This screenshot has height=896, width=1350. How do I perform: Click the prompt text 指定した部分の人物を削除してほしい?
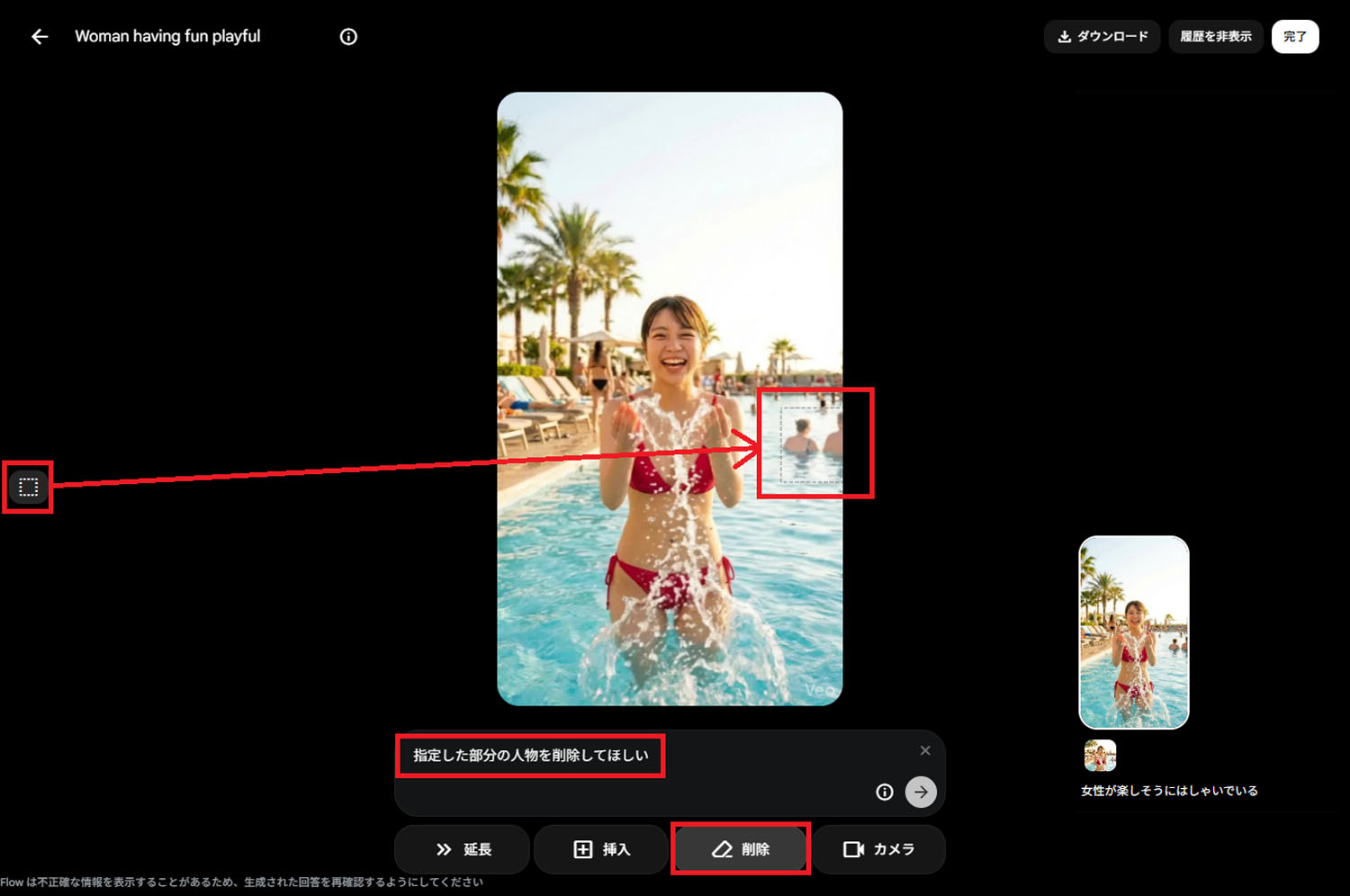pos(530,756)
